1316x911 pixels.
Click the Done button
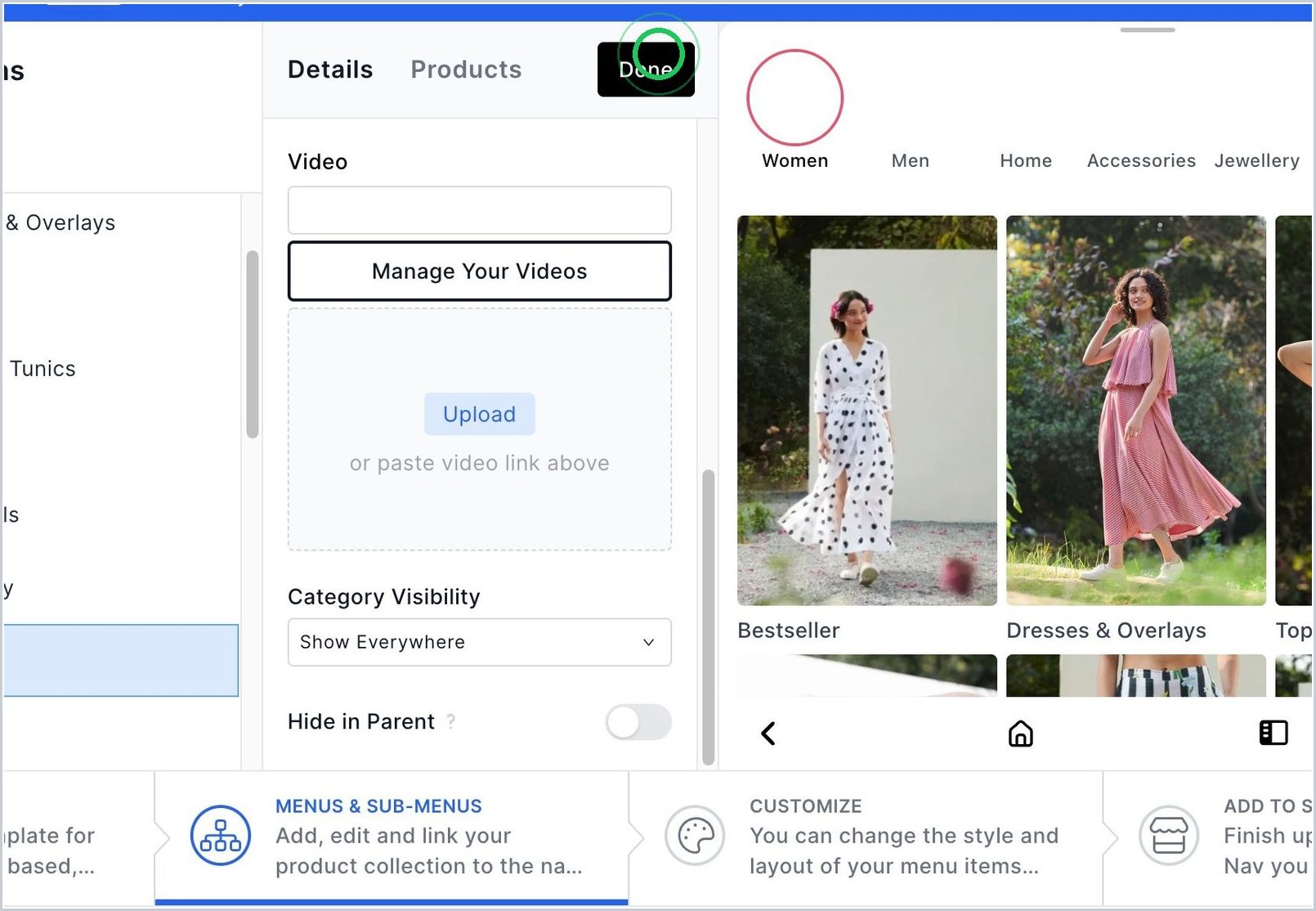point(646,70)
